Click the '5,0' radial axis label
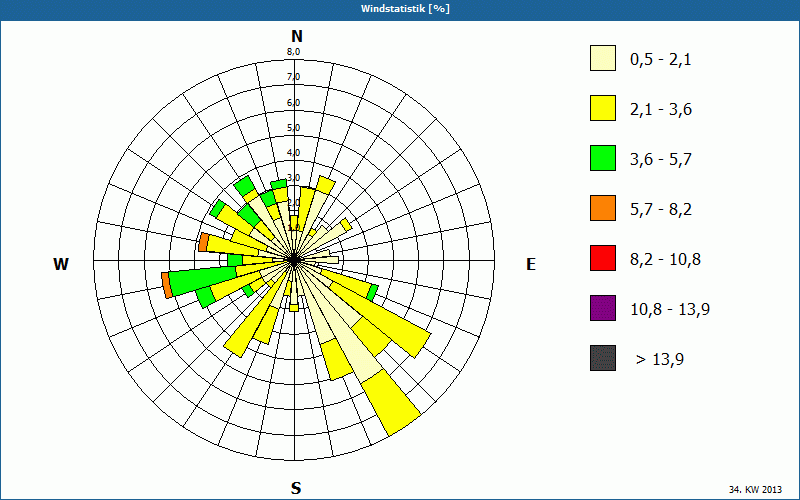 point(293,128)
